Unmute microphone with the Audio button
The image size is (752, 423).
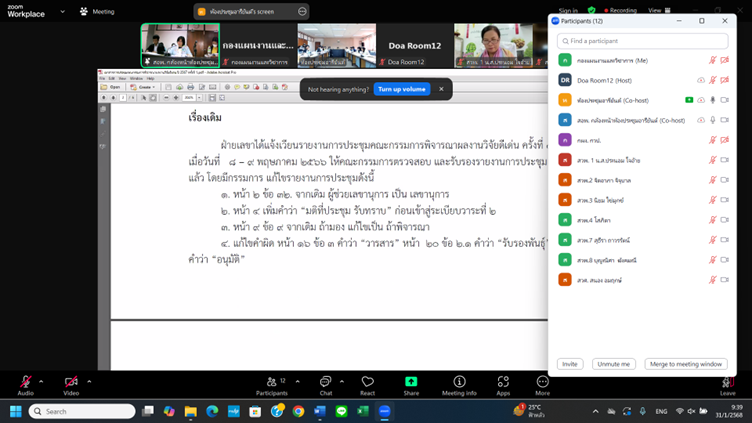[x=25, y=385]
